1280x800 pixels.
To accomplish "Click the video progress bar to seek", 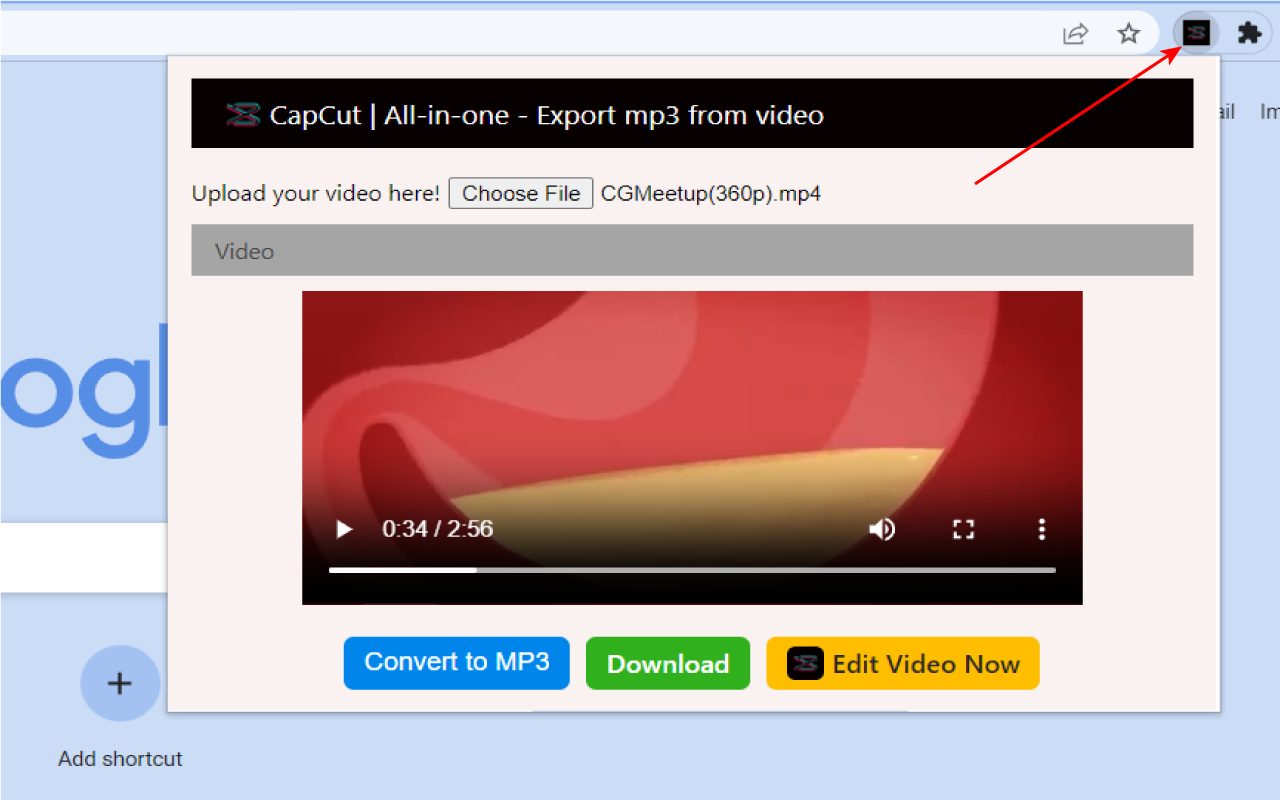I will click(x=691, y=570).
